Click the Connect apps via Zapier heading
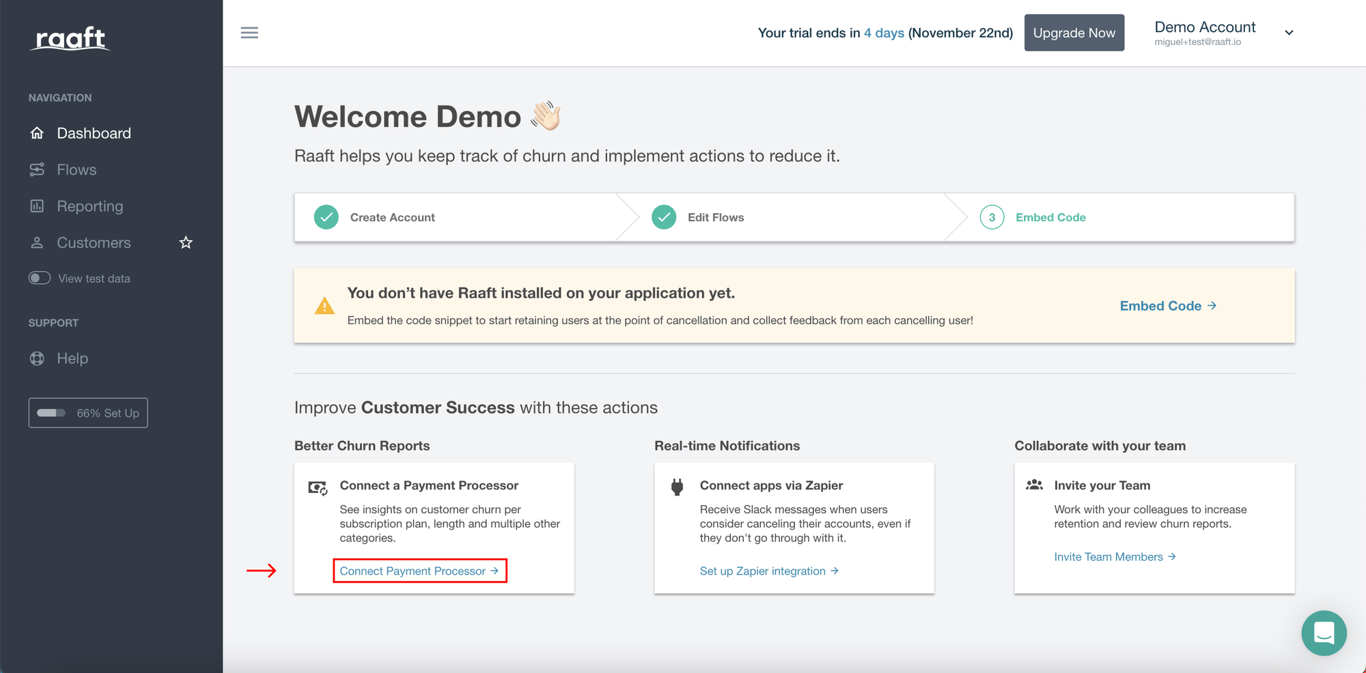This screenshot has height=673, width=1366. point(771,485)
